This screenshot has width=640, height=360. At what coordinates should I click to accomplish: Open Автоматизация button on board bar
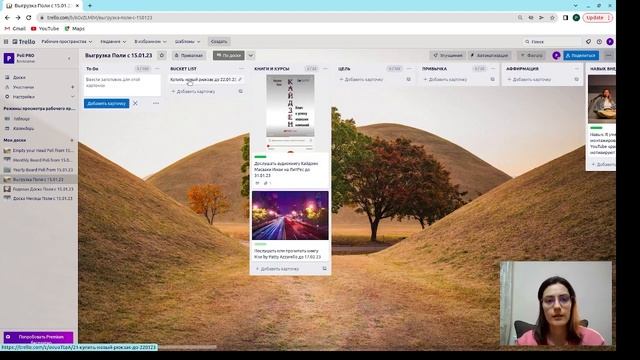(489, 56)
